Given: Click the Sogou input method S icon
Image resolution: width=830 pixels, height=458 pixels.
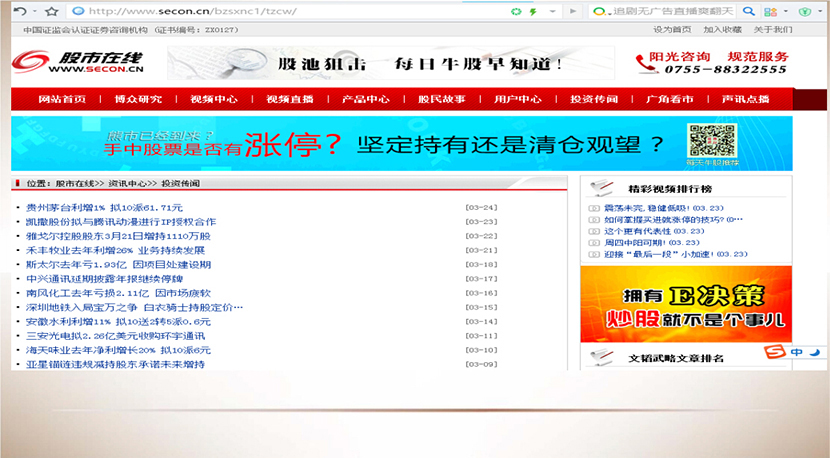Looking at the screenshot, I should tap(774, 353).
